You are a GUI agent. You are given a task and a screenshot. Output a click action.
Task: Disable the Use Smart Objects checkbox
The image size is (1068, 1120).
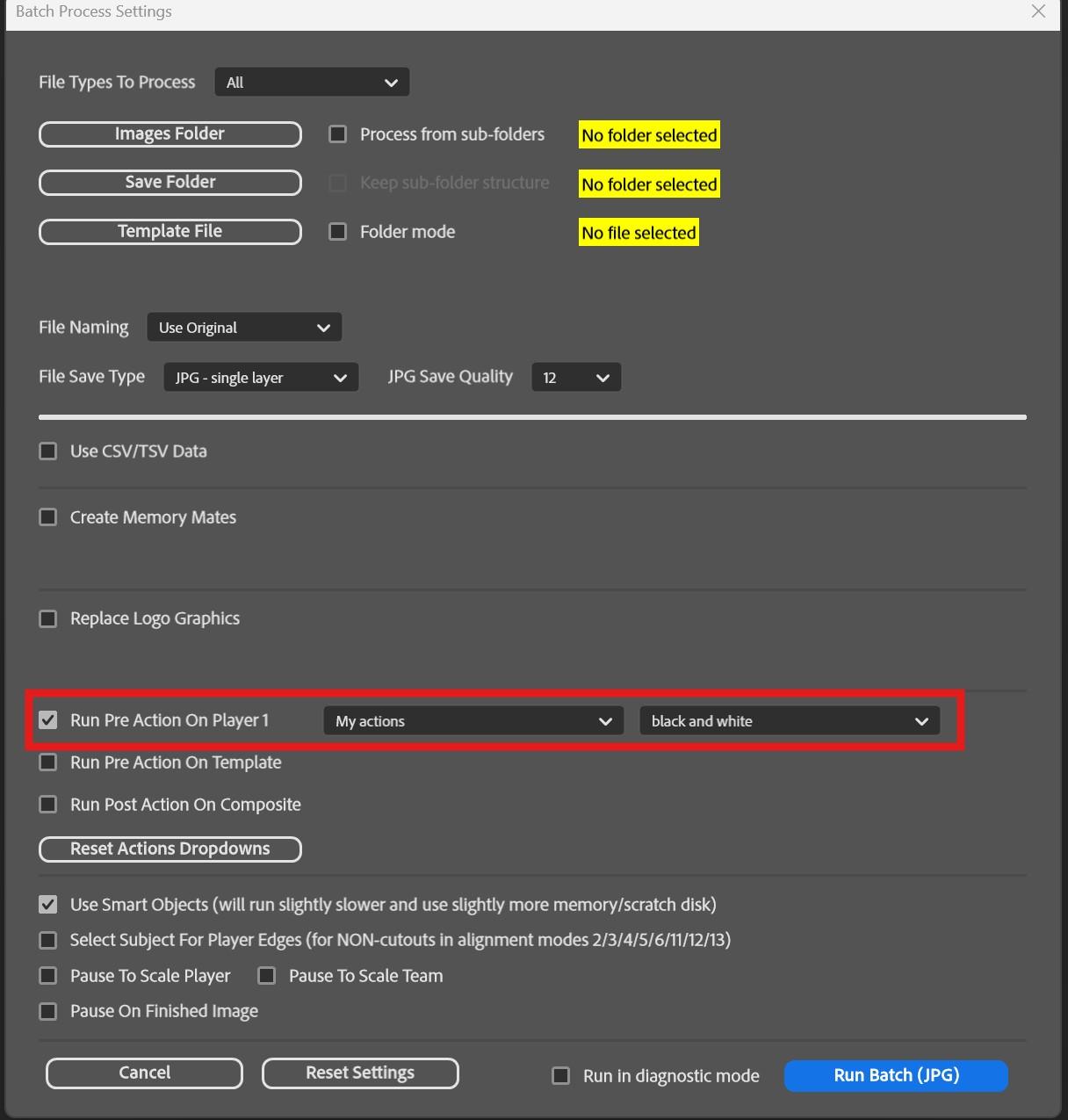click(48, 905)
